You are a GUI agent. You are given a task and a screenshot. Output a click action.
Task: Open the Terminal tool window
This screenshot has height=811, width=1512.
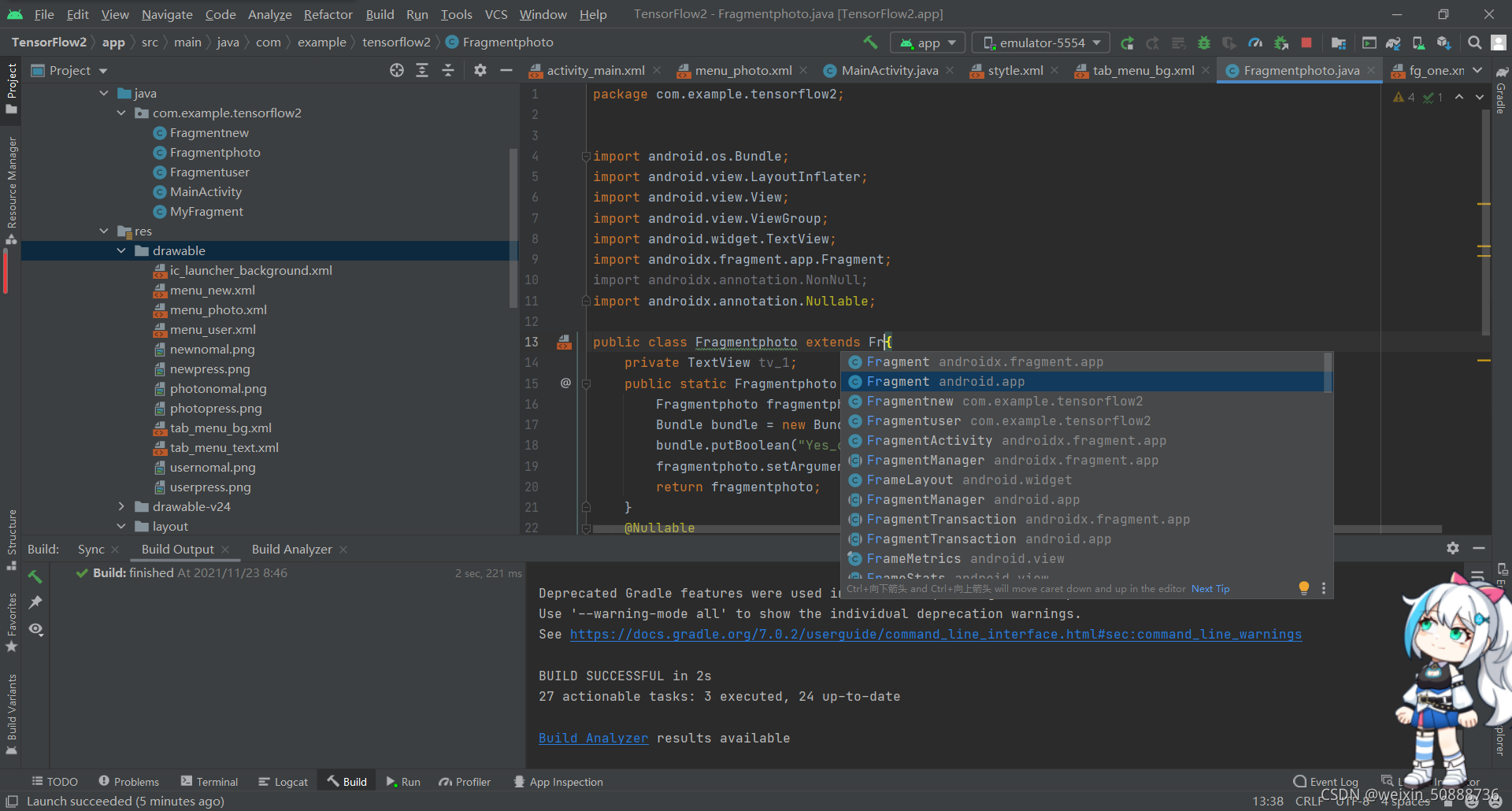(x=209, y=782)
